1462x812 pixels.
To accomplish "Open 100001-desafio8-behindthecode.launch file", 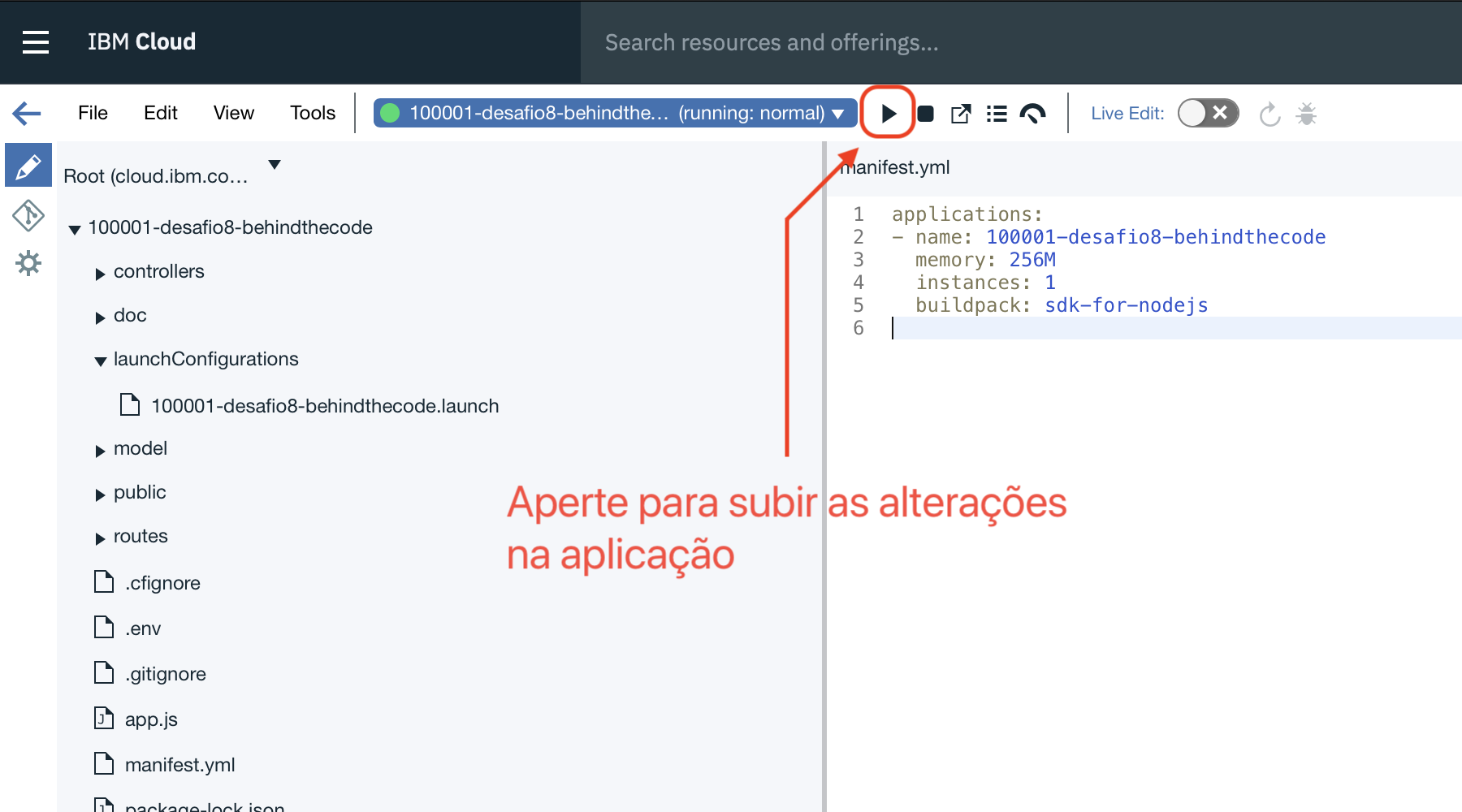I will [325, 406].
